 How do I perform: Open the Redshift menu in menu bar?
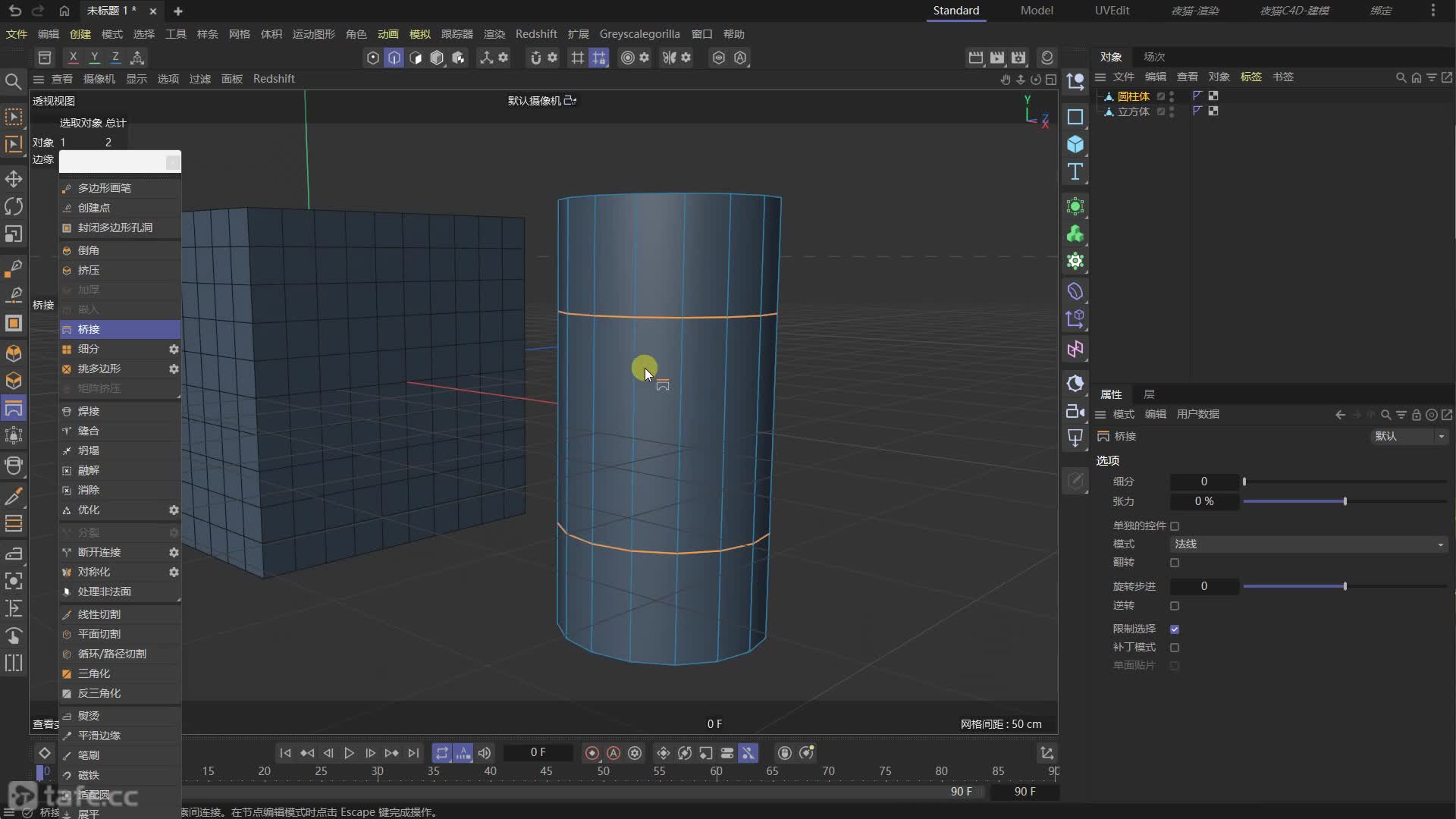536,34
